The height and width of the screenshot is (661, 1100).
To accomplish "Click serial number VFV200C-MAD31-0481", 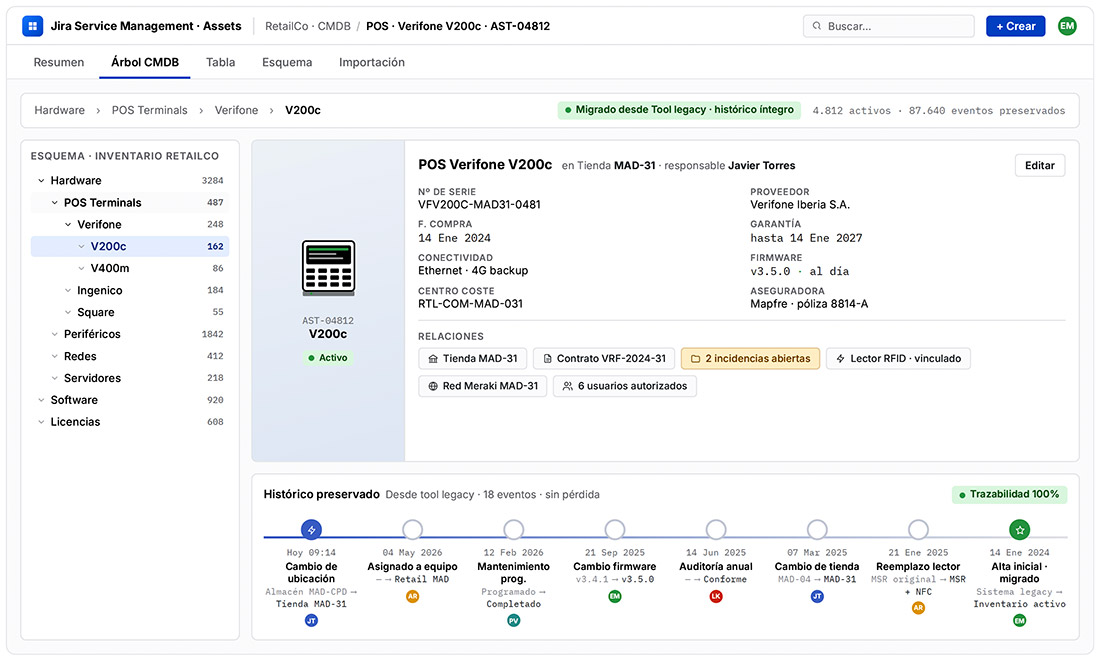I will 479,205.
